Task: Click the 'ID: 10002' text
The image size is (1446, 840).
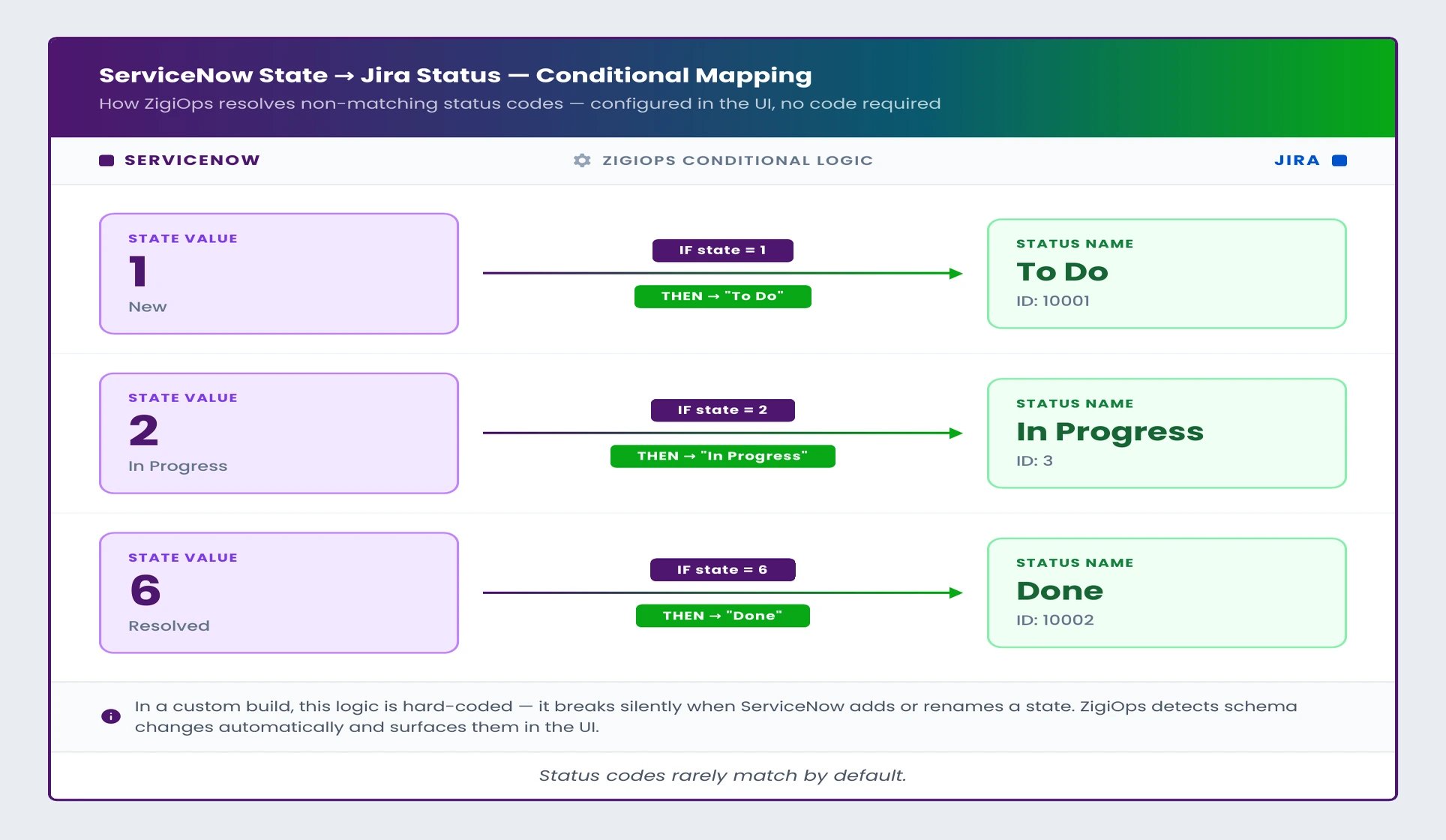Action: (x=1055, y=620)
